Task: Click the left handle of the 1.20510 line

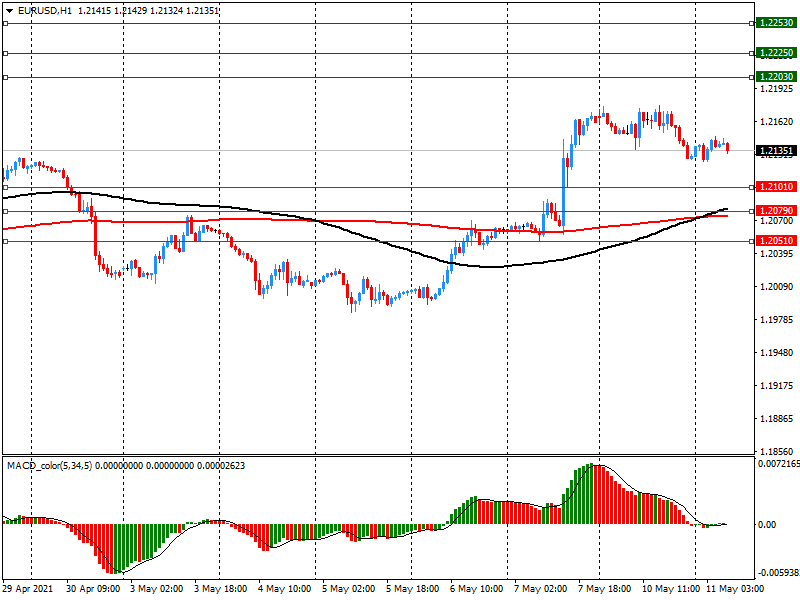Action: click(5, 241)
